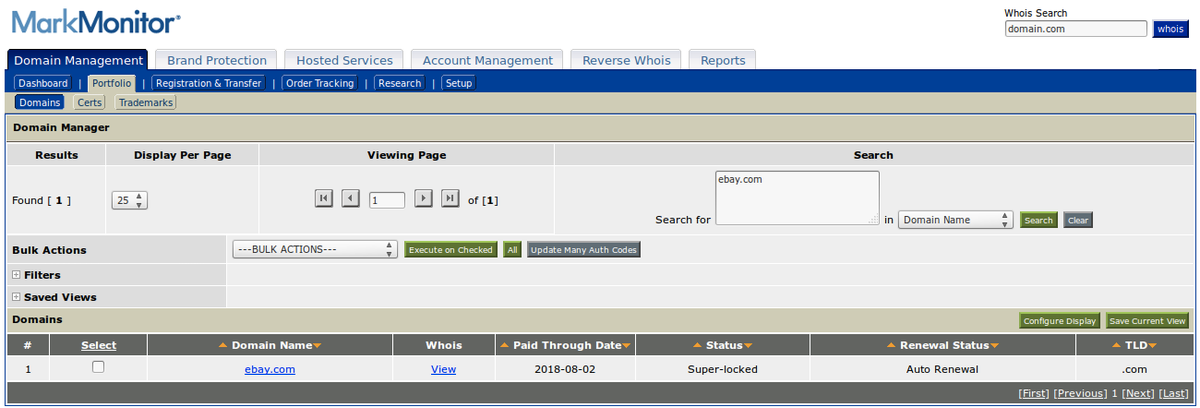The image size is (1200, 408).
Task: Open the ebay.com domain link
Action: pos(270,369)
